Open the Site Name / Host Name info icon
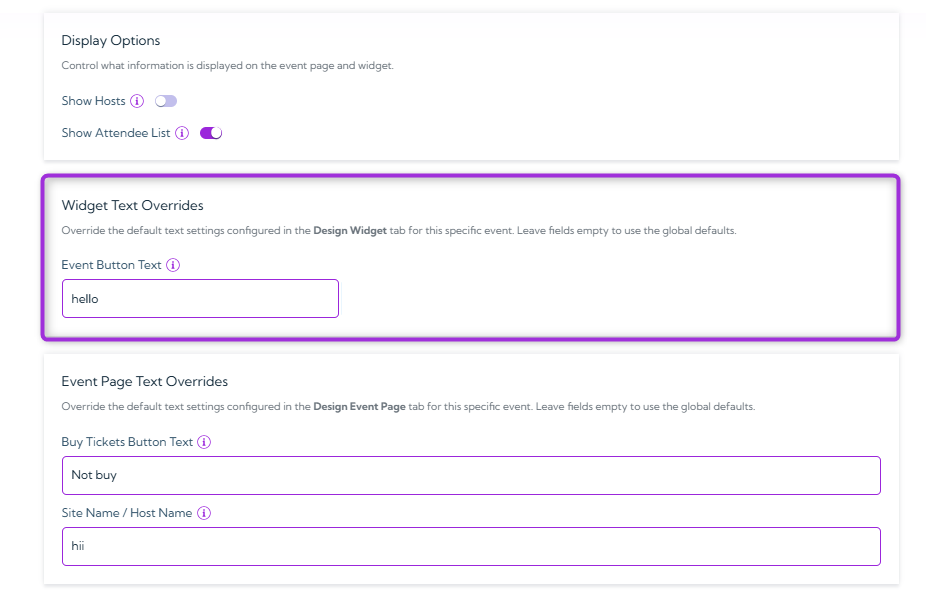The width and height of the screenshot is (926, 601). [x=204, y=513]
